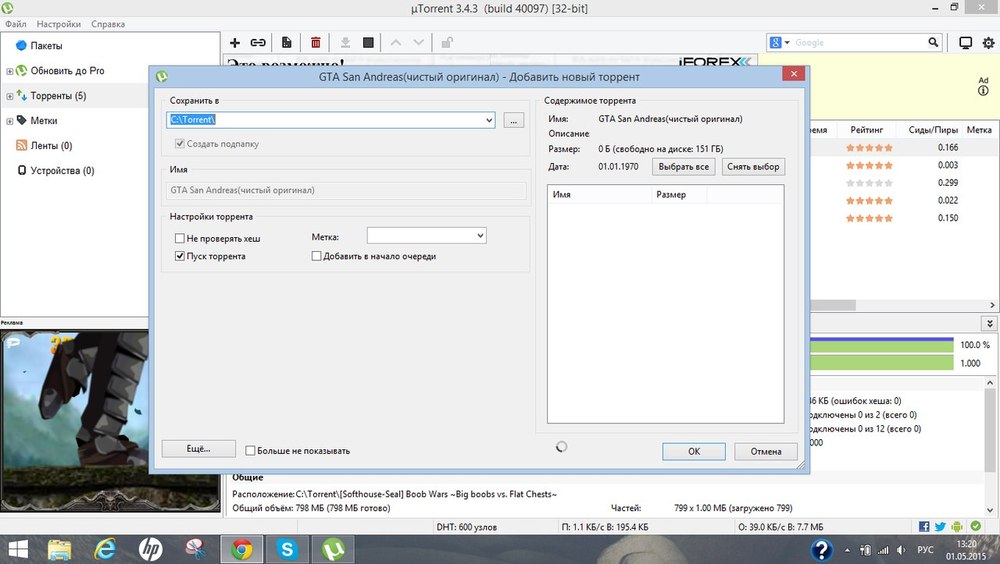Click the browse '...' folder button

(513, 120)
